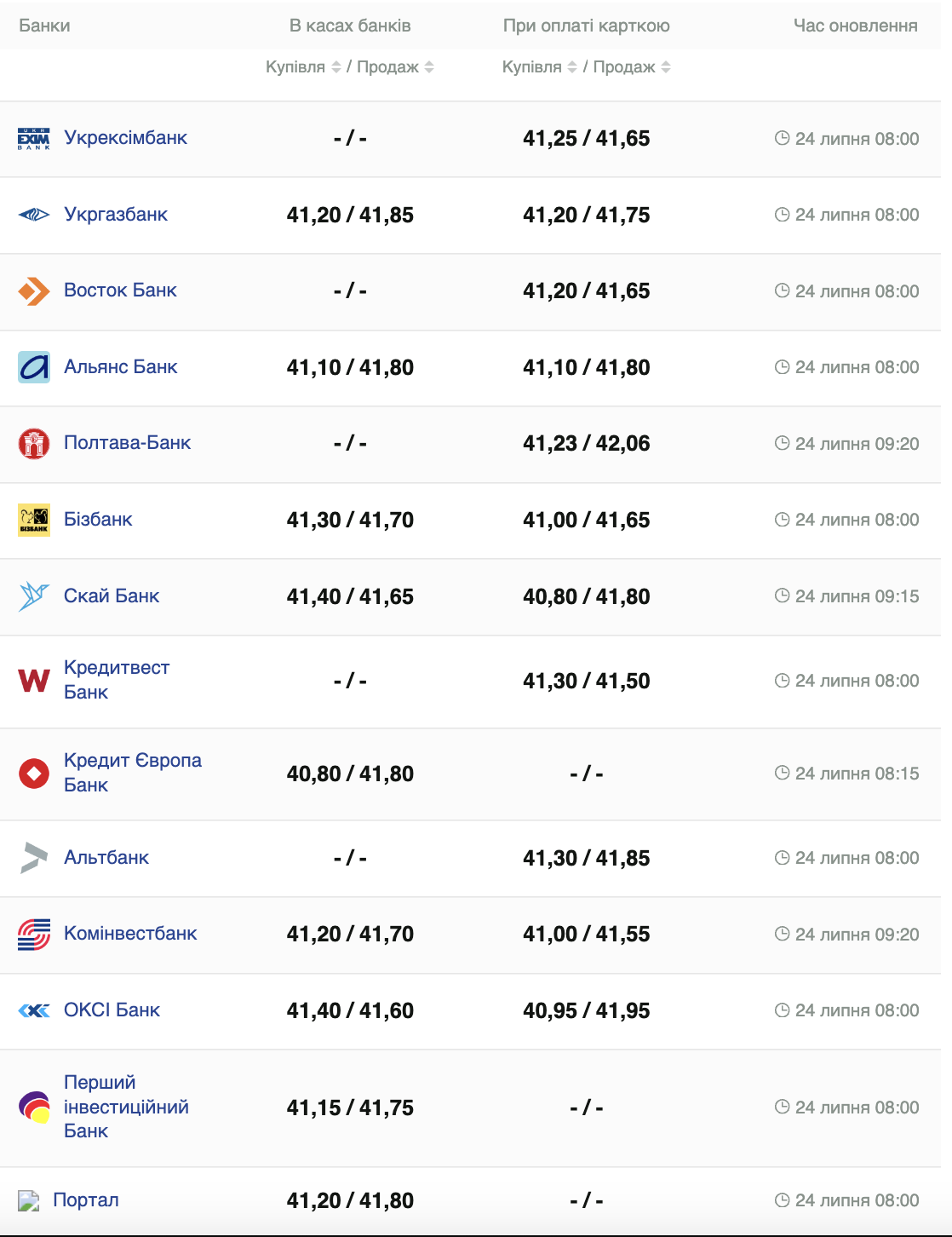Click the yellow Бізбанк logo
952x1237 pixels.
(x=34, y=520)
